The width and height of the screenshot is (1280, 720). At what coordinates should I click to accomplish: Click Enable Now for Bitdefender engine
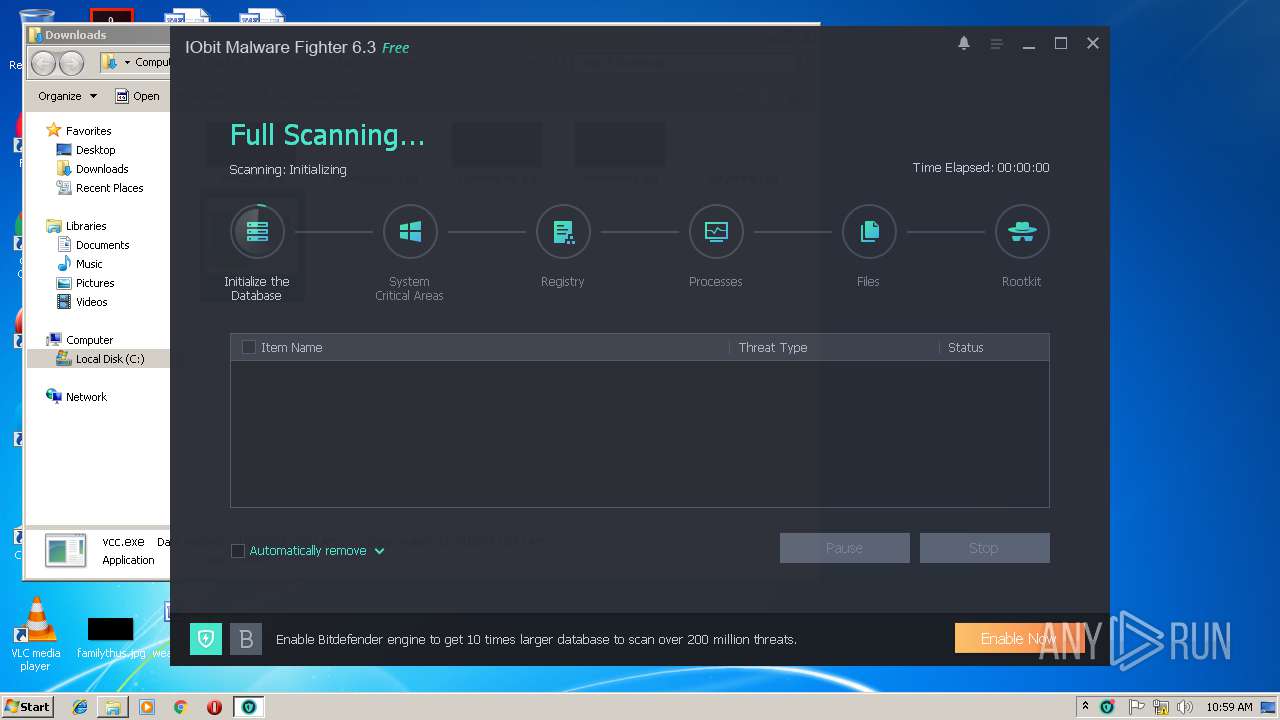(1020, 638)
